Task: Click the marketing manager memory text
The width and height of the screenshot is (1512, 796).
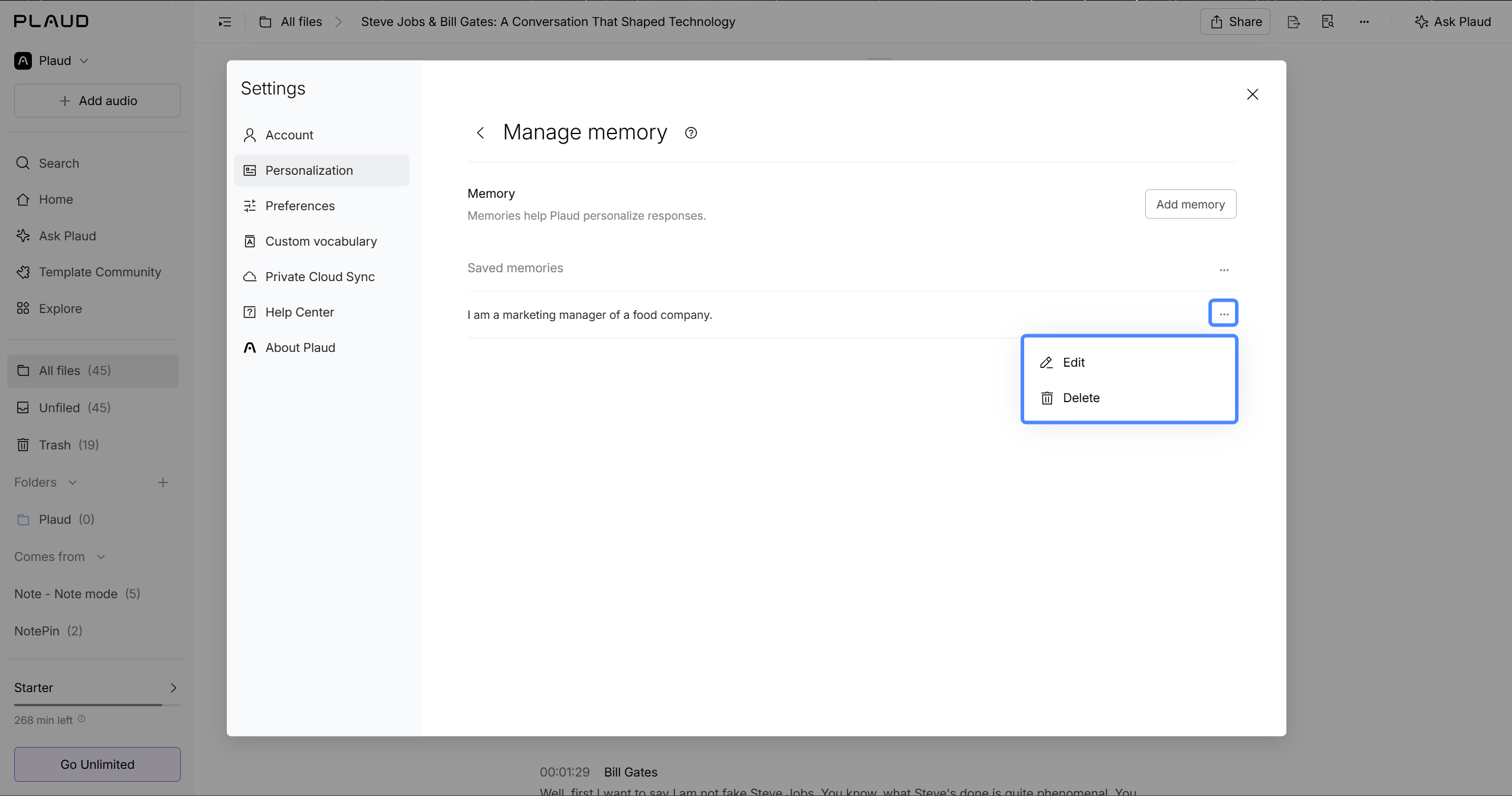Action: coord(590,315)
